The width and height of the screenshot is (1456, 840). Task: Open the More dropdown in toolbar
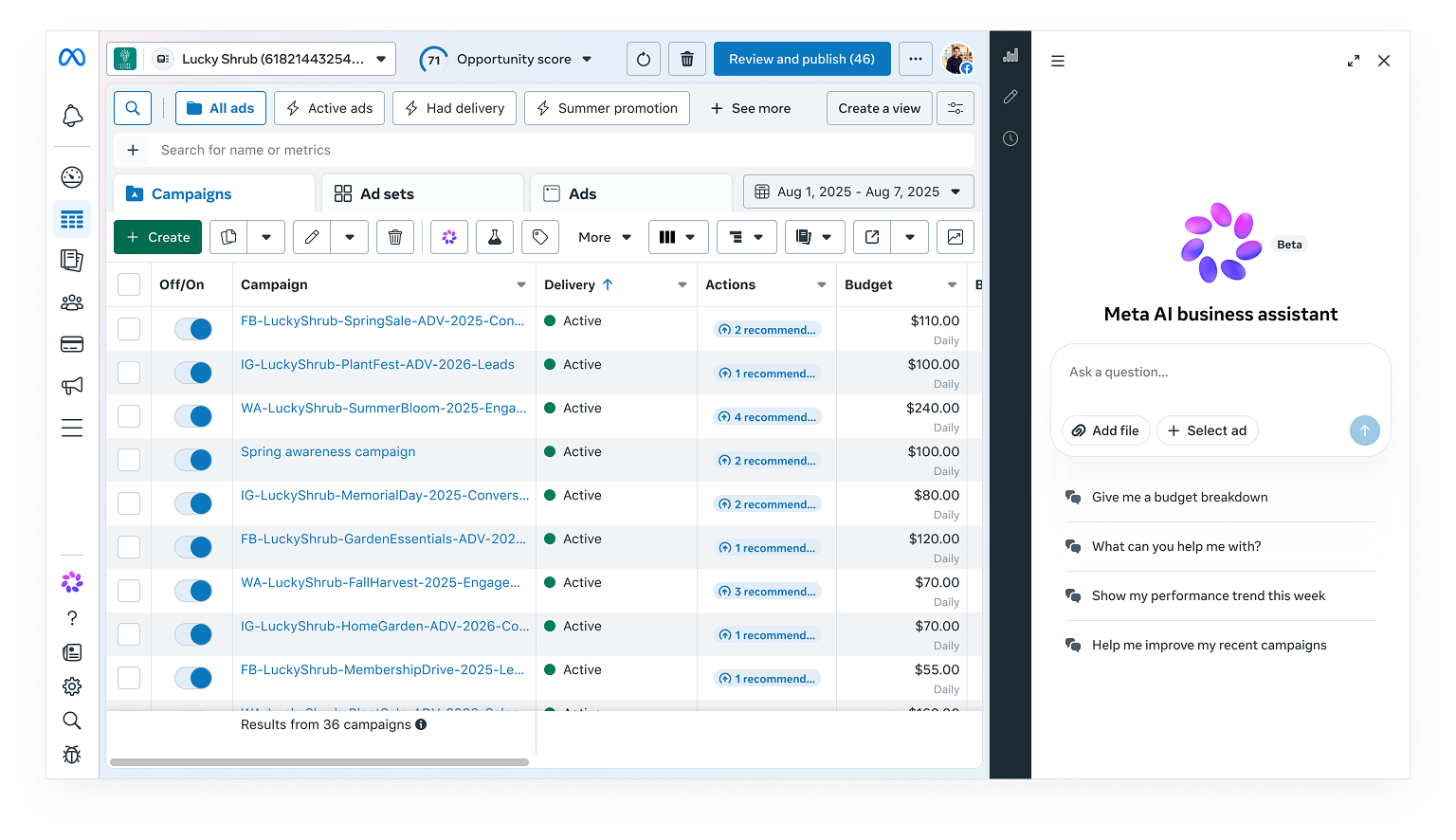coord(605,237)
